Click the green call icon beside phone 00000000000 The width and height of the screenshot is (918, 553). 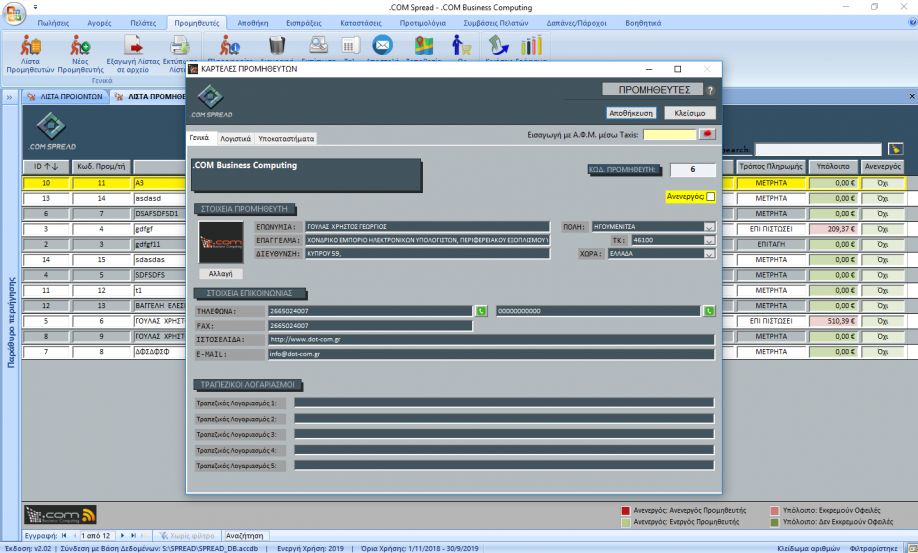coord(709,311)
